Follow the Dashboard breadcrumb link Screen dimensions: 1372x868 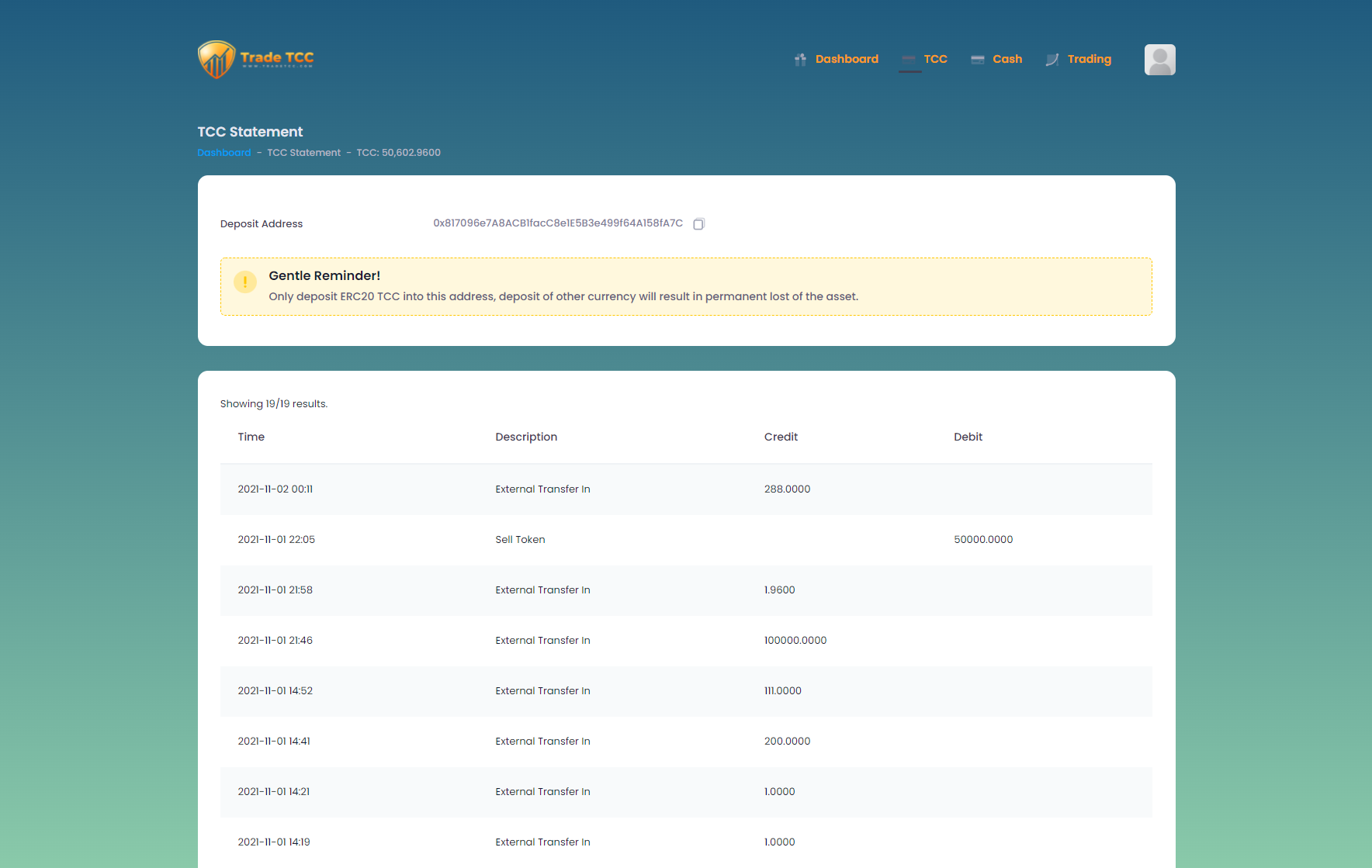(224, 153)
